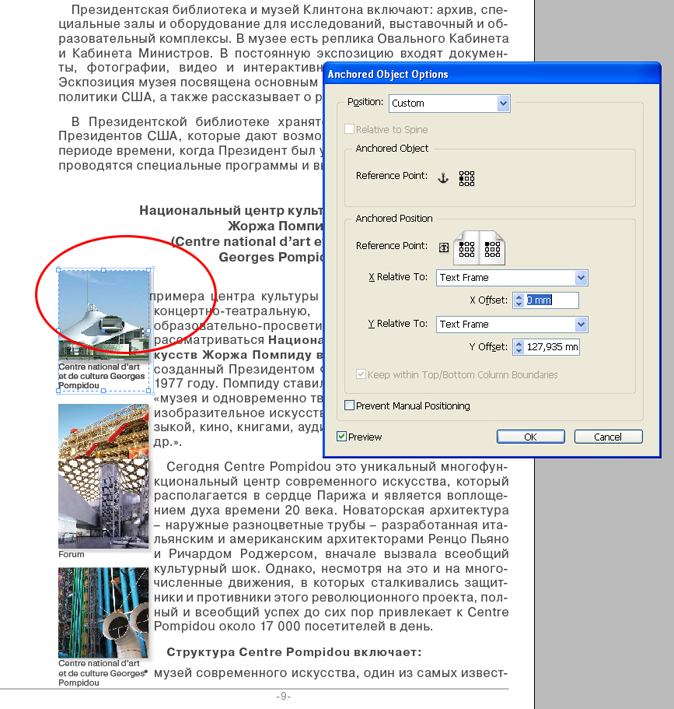Screen dimensions: 674x709
Task: Click the heading 'Структура Centre Pompidou включает:'
Action: click(x=294, y=652)
